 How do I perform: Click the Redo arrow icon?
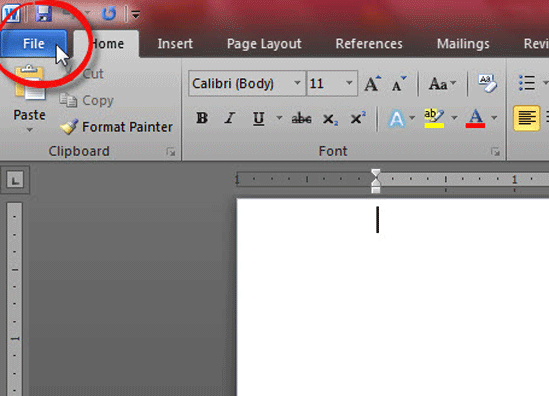pos(109,13)
